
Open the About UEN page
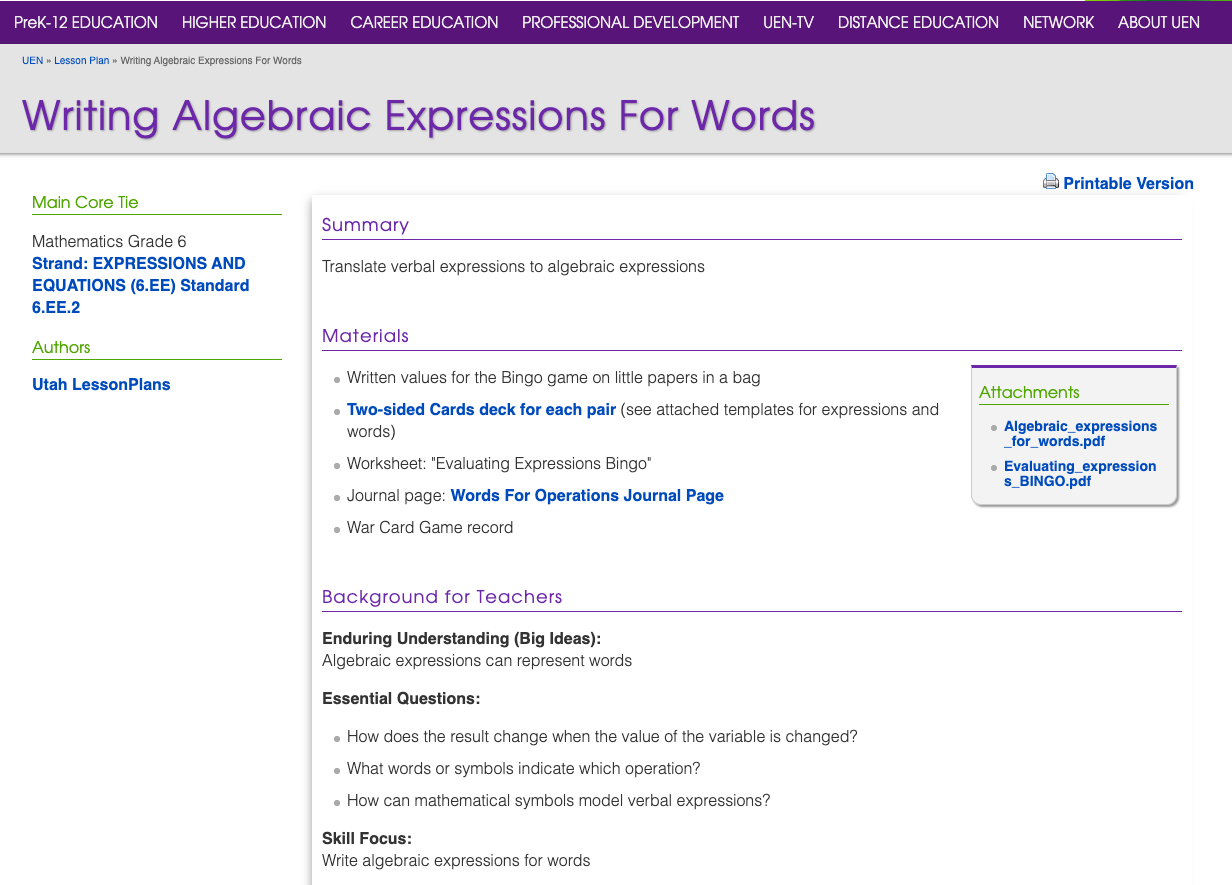(1159, 22)
